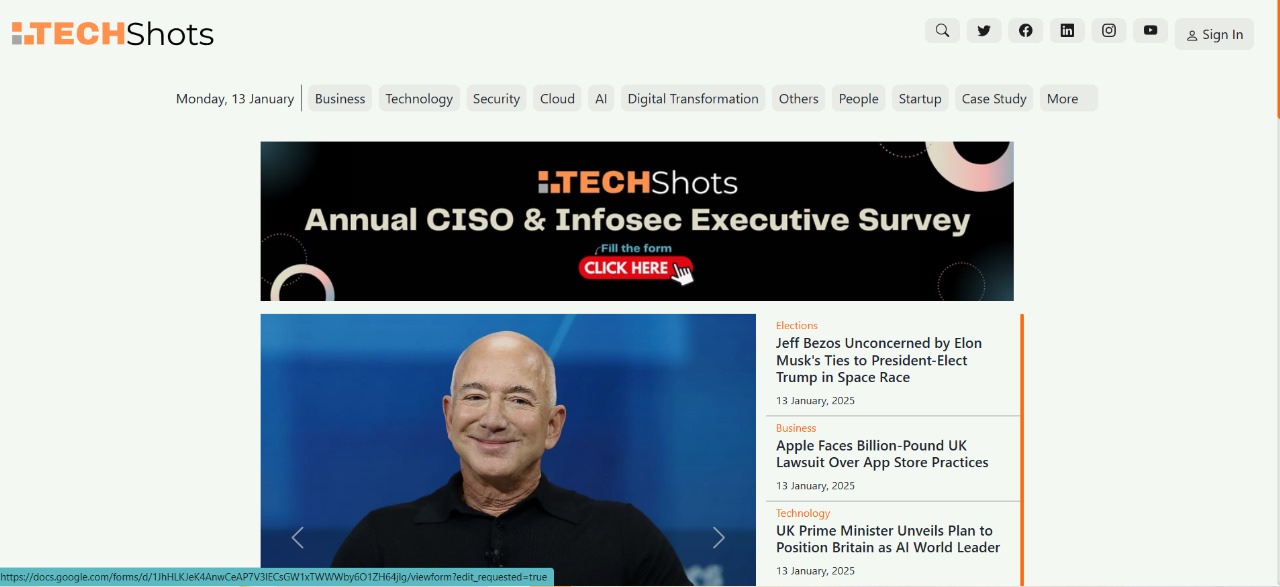Go to the next slide with the right arrow
Image resolution: width=1280 pixels, height=587 pixels.
point(718,538)
